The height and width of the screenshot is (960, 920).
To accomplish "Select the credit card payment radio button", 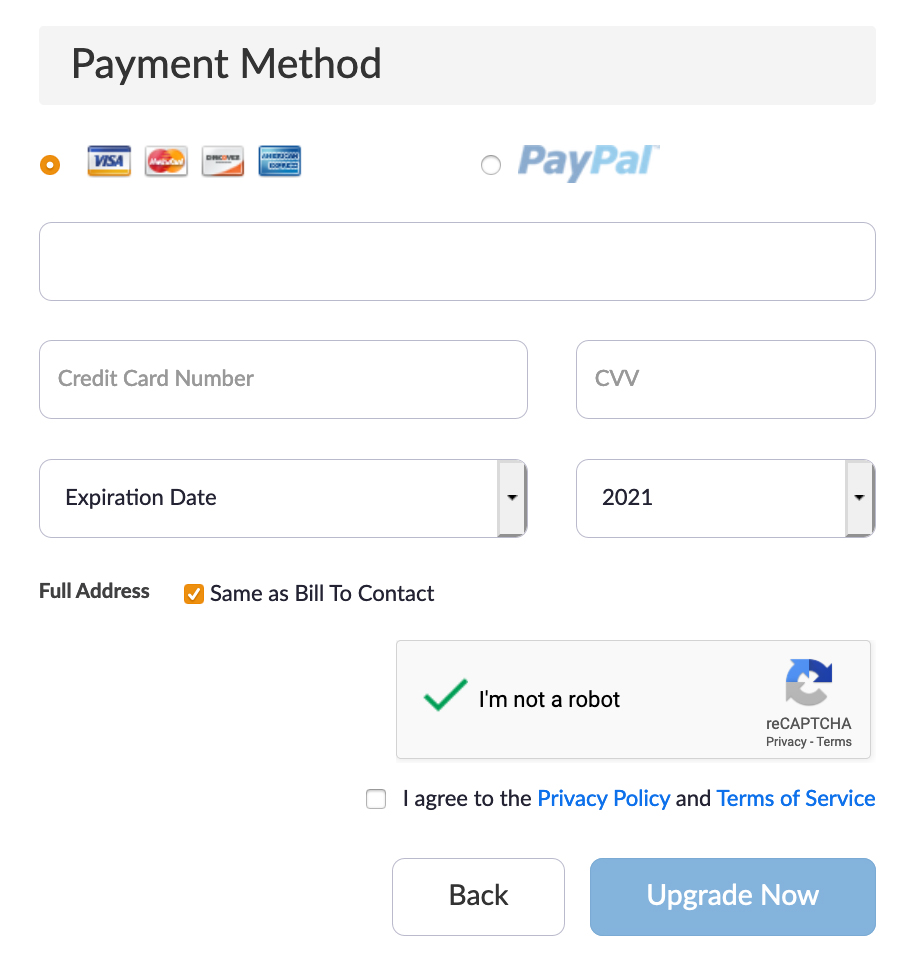I will tap(50, 165).
